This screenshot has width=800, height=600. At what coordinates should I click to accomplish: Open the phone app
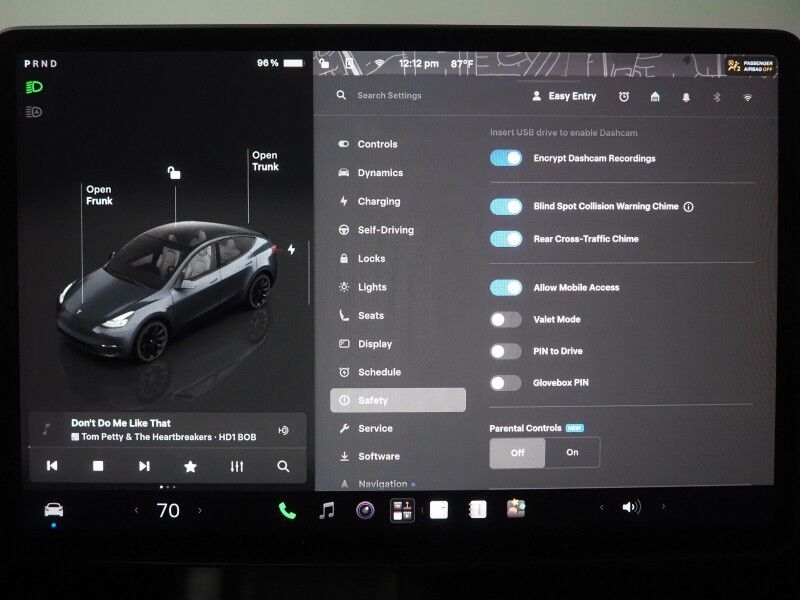pyautogui.click(x=287, y=510)
